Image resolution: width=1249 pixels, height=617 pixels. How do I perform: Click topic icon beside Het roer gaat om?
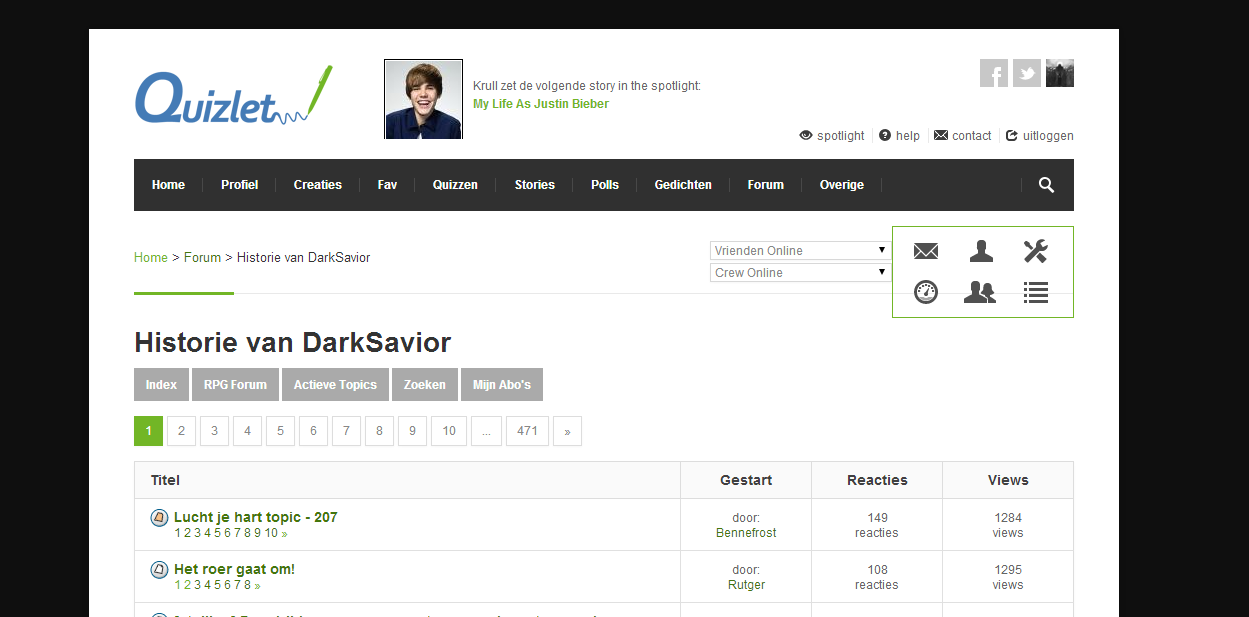pyautogui.click(x=159, y=569)
